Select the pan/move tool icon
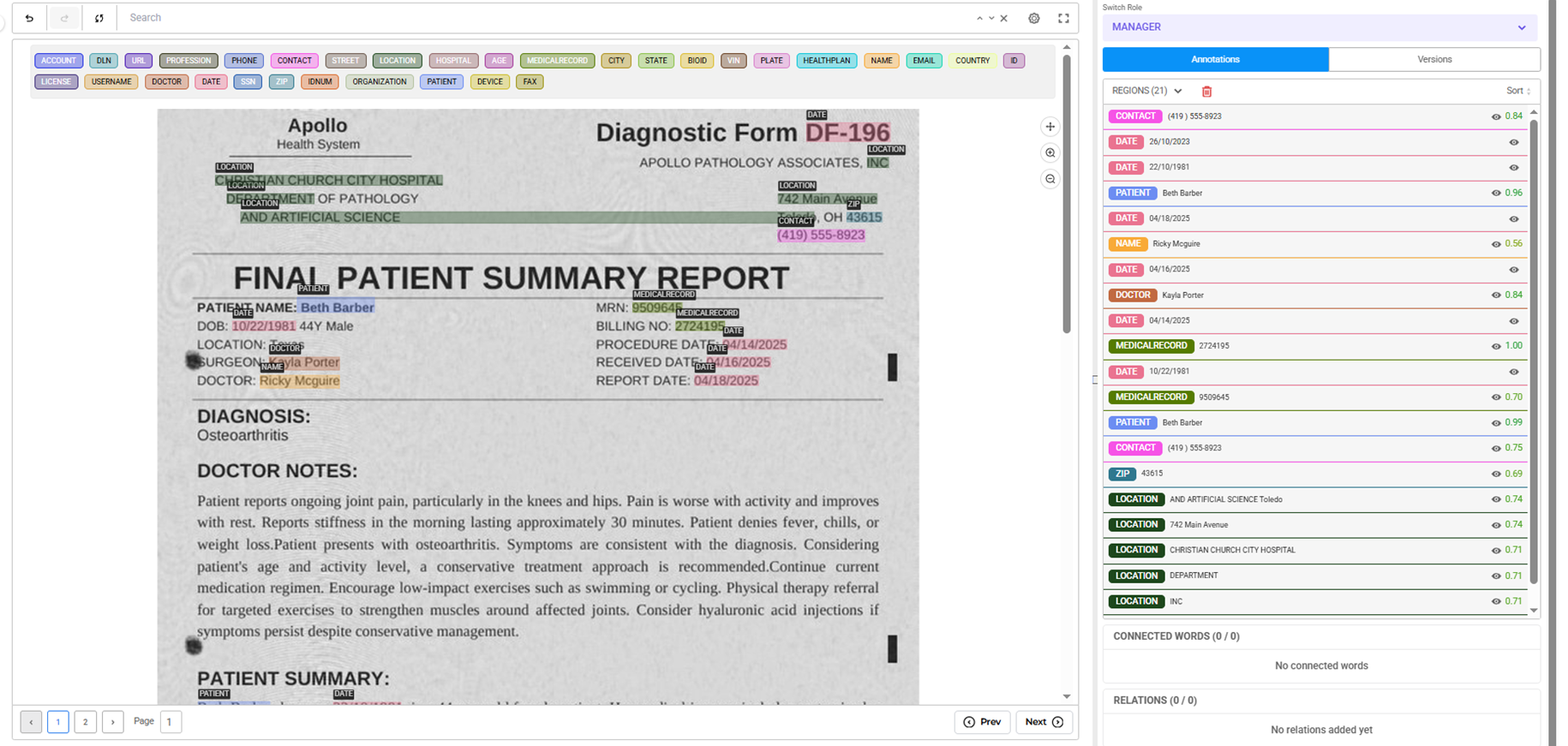This screenshot has width=1568, height=746. coord(1050,127)
